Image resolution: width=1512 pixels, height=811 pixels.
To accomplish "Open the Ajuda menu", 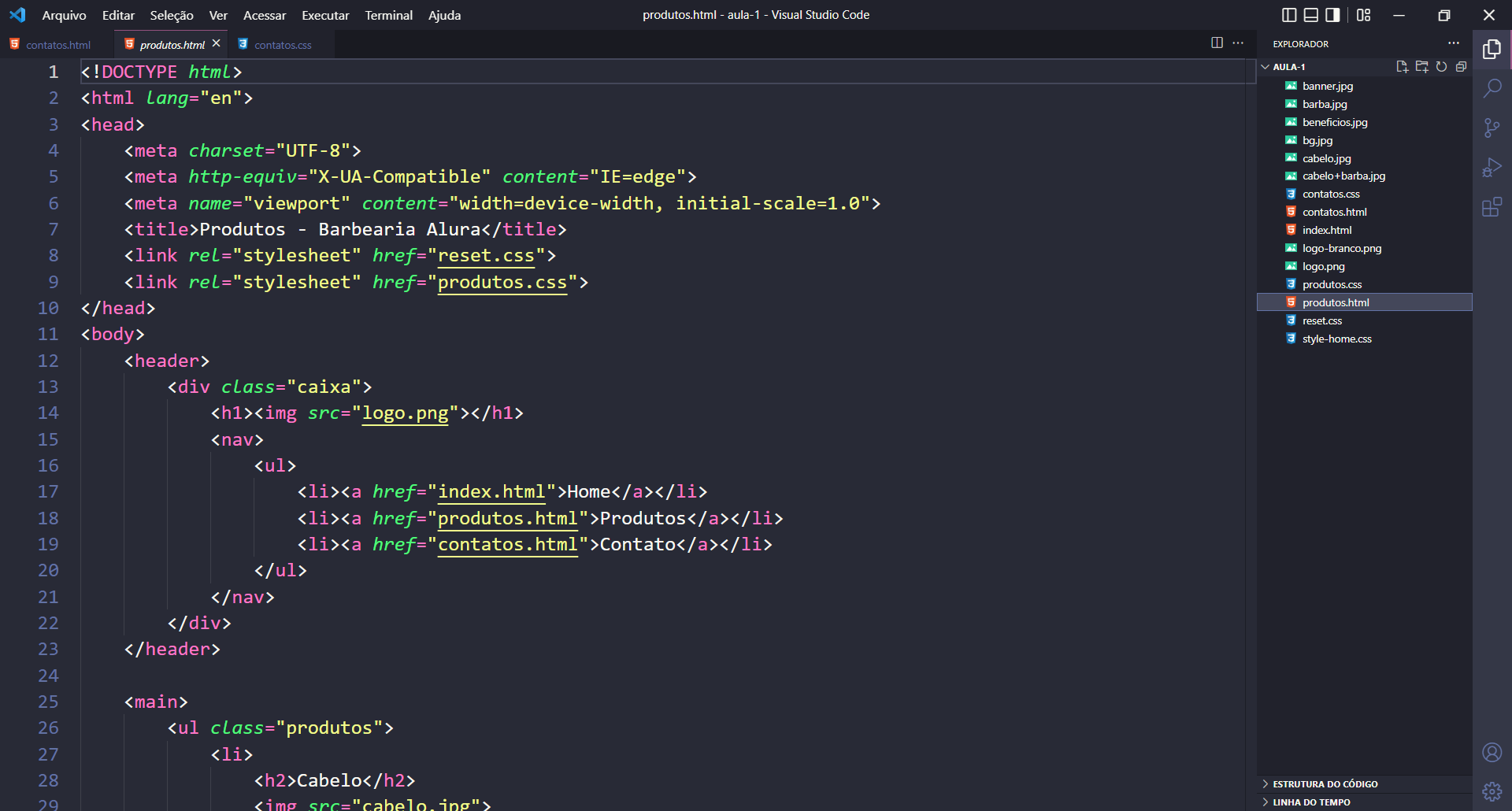I will point(444,15).
